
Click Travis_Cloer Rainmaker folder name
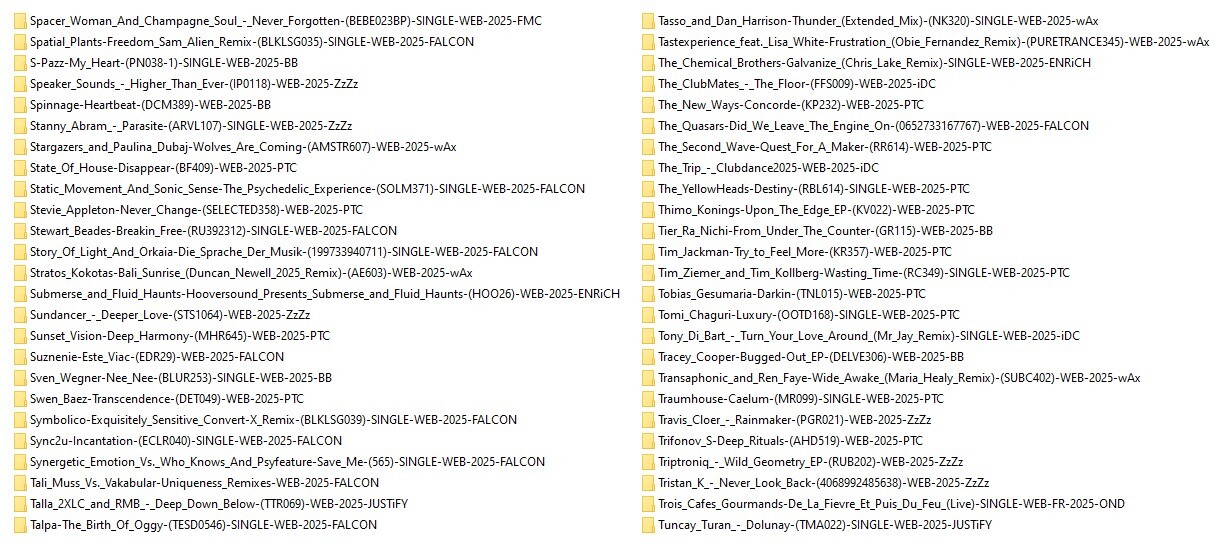(x=795, y=419)
